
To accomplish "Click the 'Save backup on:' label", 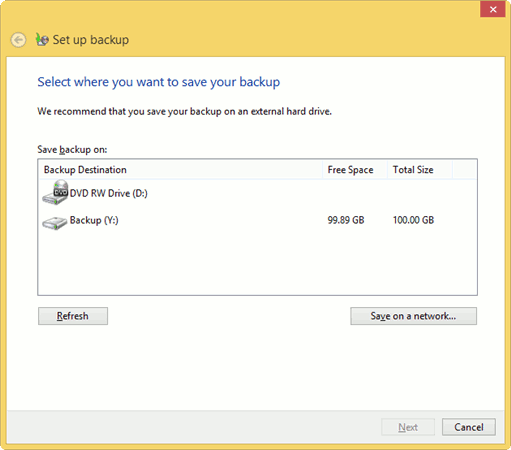I will (72, 150).
